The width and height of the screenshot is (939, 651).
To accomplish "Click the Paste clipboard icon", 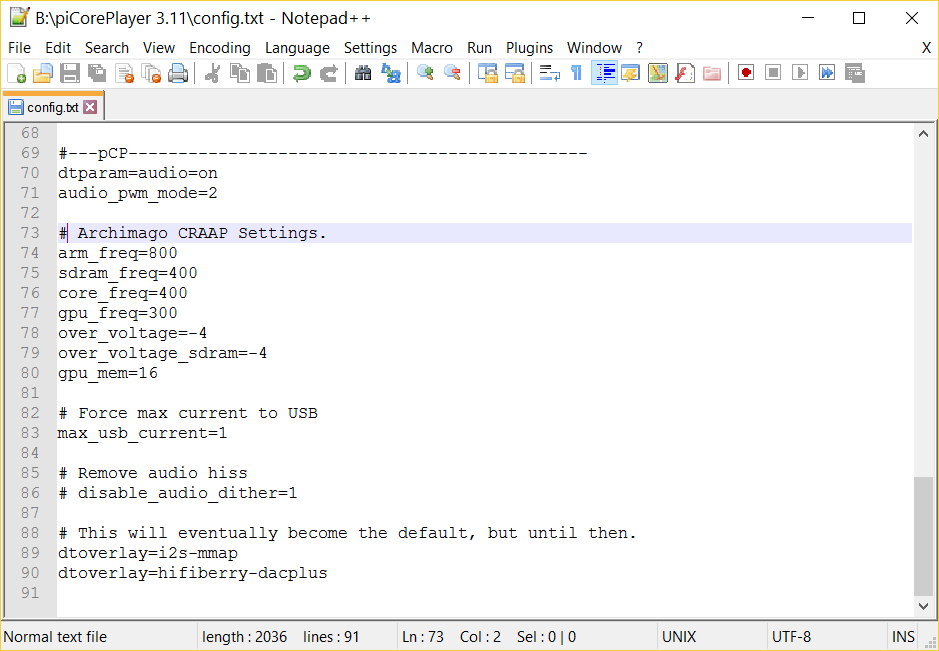I will [267, 73].
